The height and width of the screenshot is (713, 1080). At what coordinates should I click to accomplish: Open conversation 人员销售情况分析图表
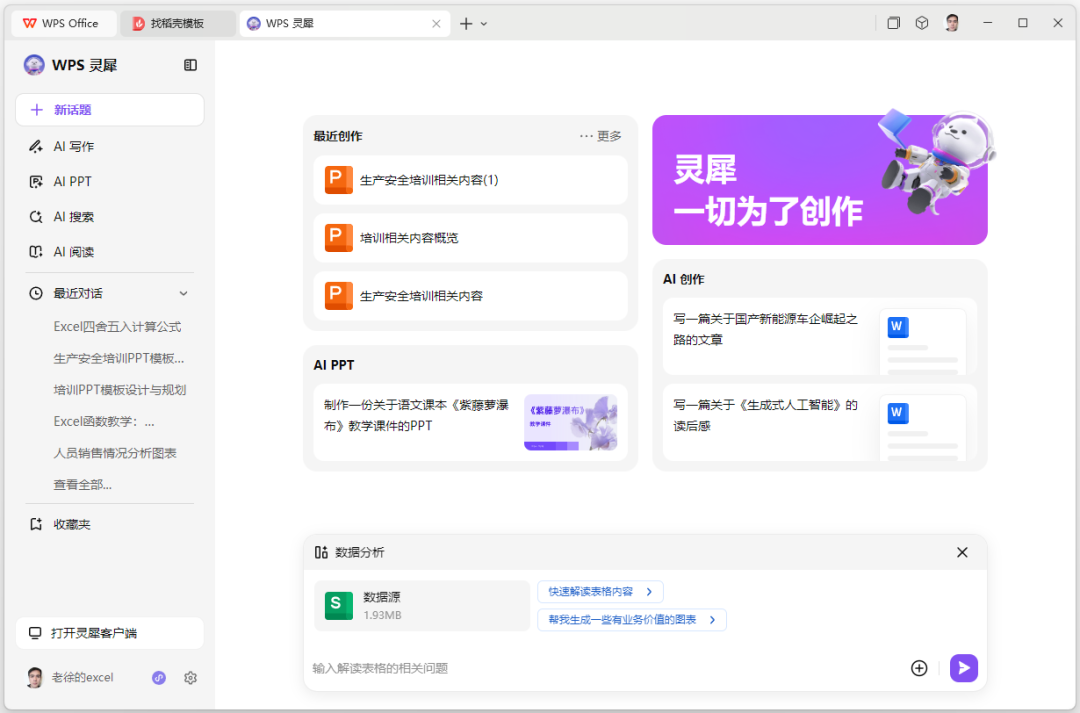click(115, 453)
